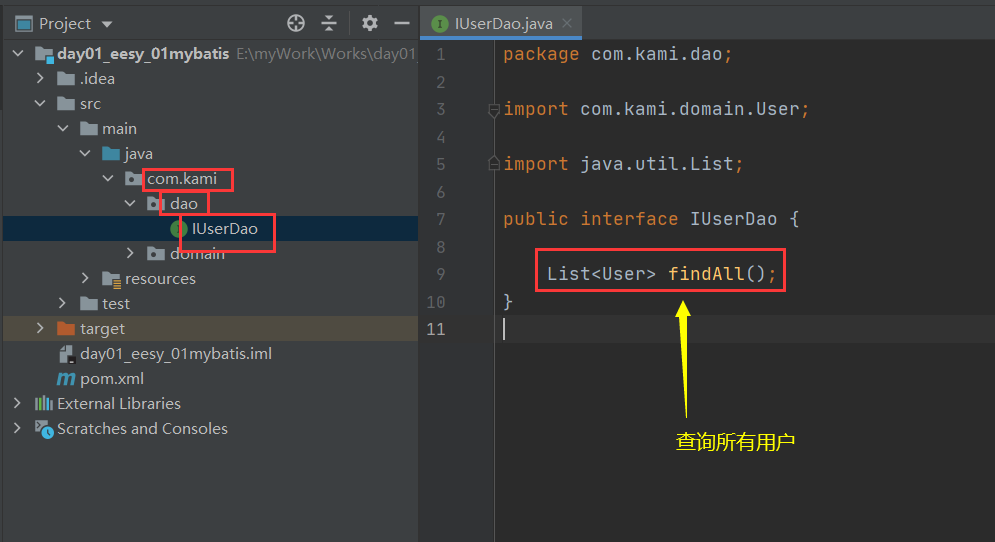This screenshot has width=995, height=542.
Task: Click the IUserDao interface name in code
Action: tap(734, 220)
